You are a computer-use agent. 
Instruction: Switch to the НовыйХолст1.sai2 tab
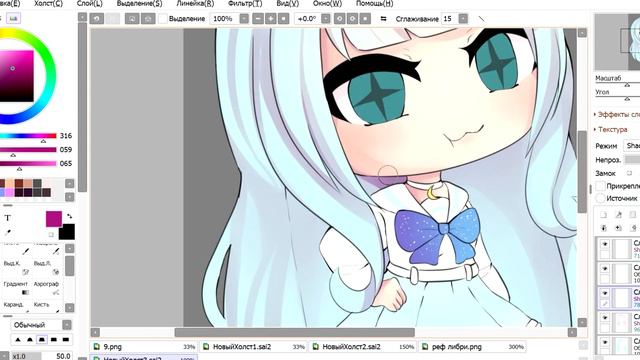coord(253,347)
